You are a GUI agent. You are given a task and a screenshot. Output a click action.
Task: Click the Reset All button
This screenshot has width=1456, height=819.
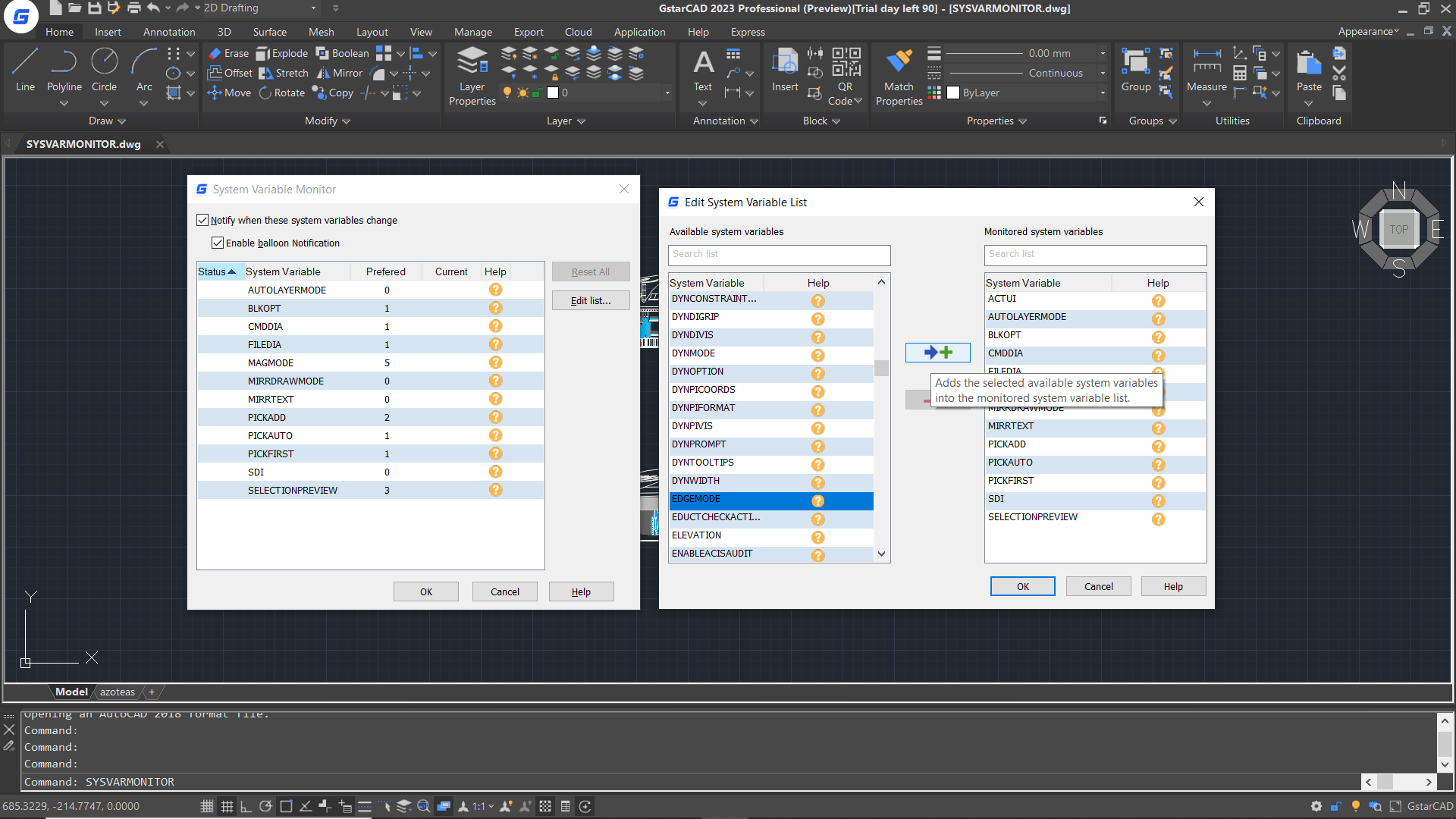[x=591, y=271]
